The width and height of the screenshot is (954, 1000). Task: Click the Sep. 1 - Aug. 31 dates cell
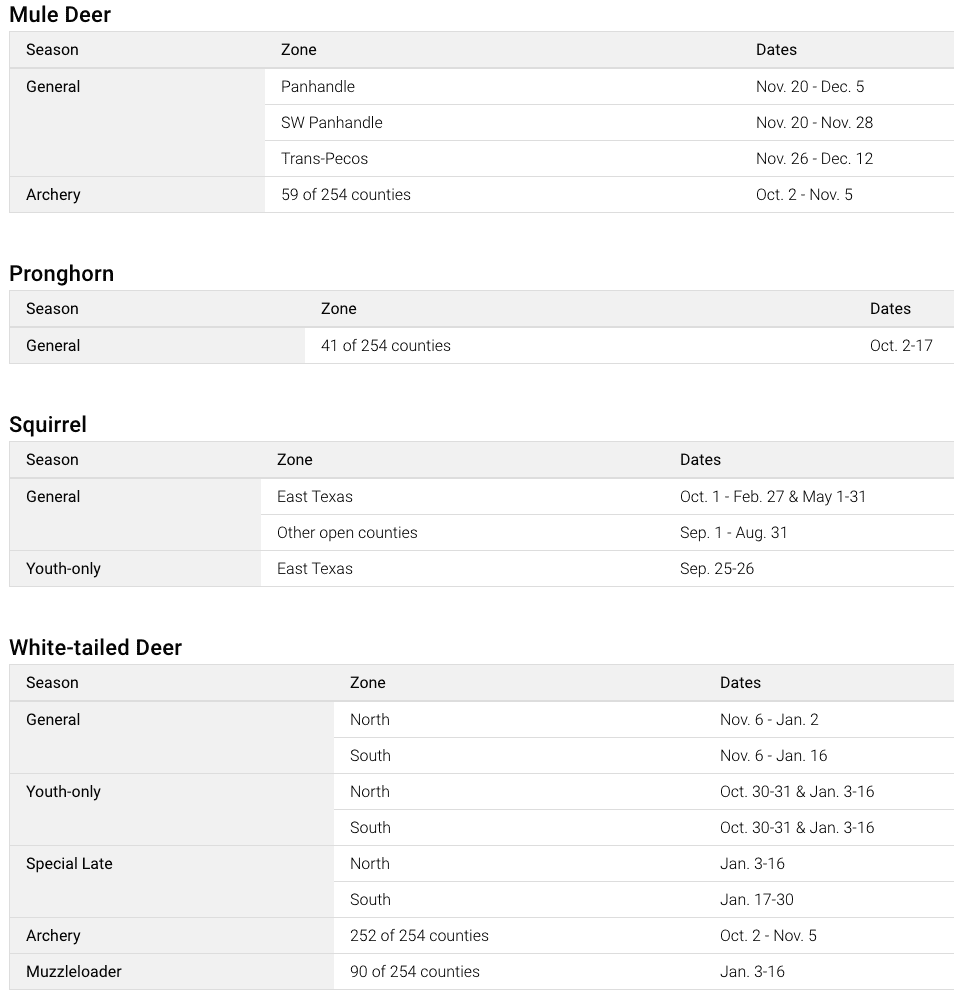pos(734,533)
